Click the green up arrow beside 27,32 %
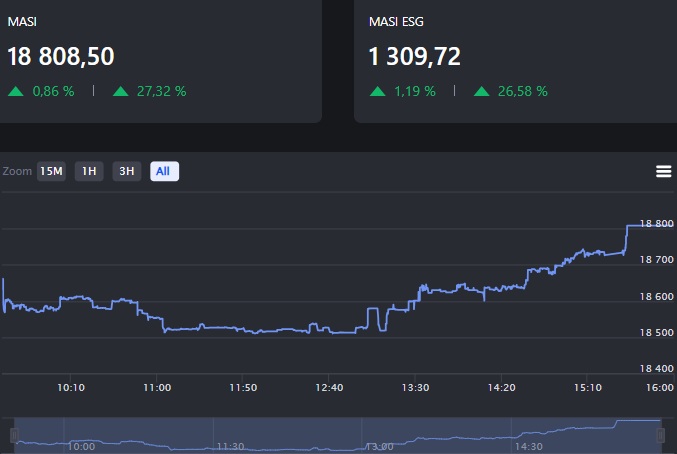677x454 pixels. [120, 91]
